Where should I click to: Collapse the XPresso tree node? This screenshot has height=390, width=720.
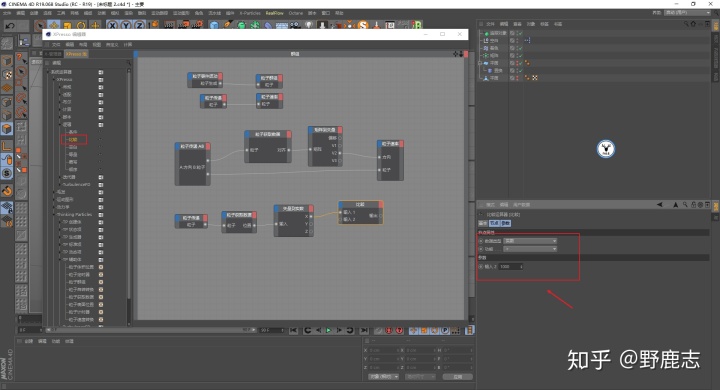point(54,79)
